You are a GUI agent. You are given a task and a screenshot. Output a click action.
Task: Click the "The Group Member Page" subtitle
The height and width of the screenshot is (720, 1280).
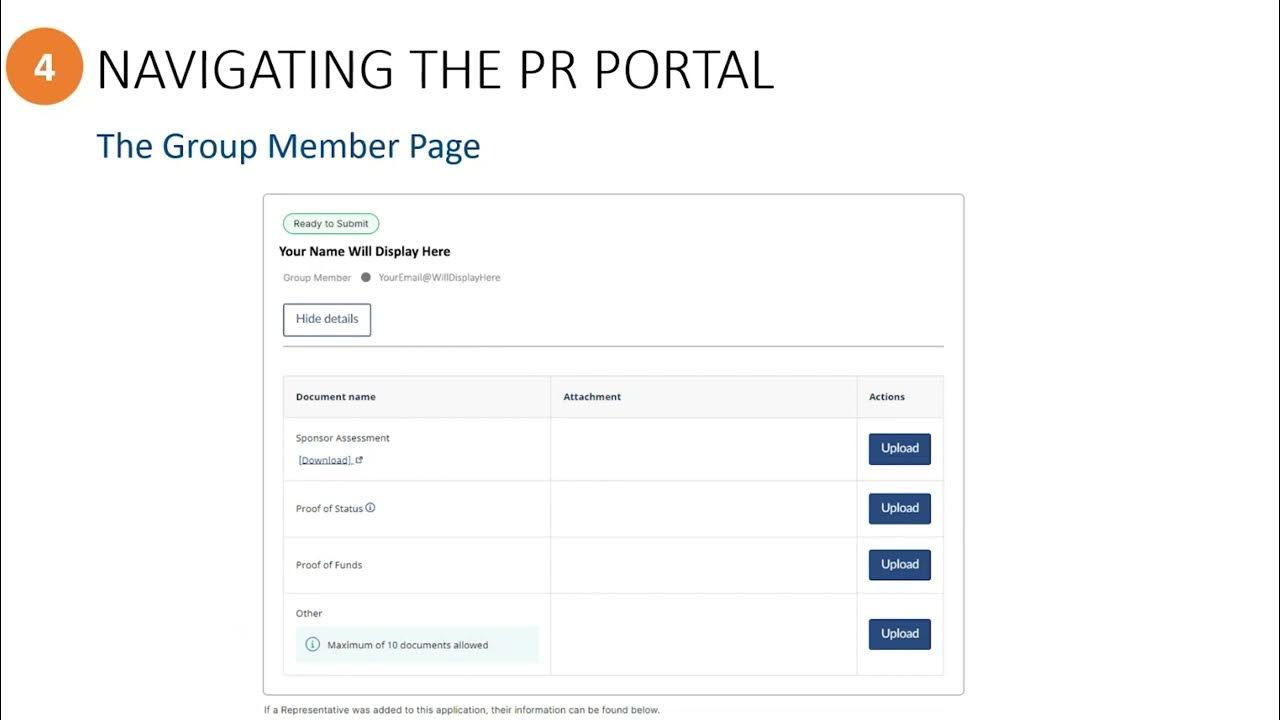tap(288, 146)
